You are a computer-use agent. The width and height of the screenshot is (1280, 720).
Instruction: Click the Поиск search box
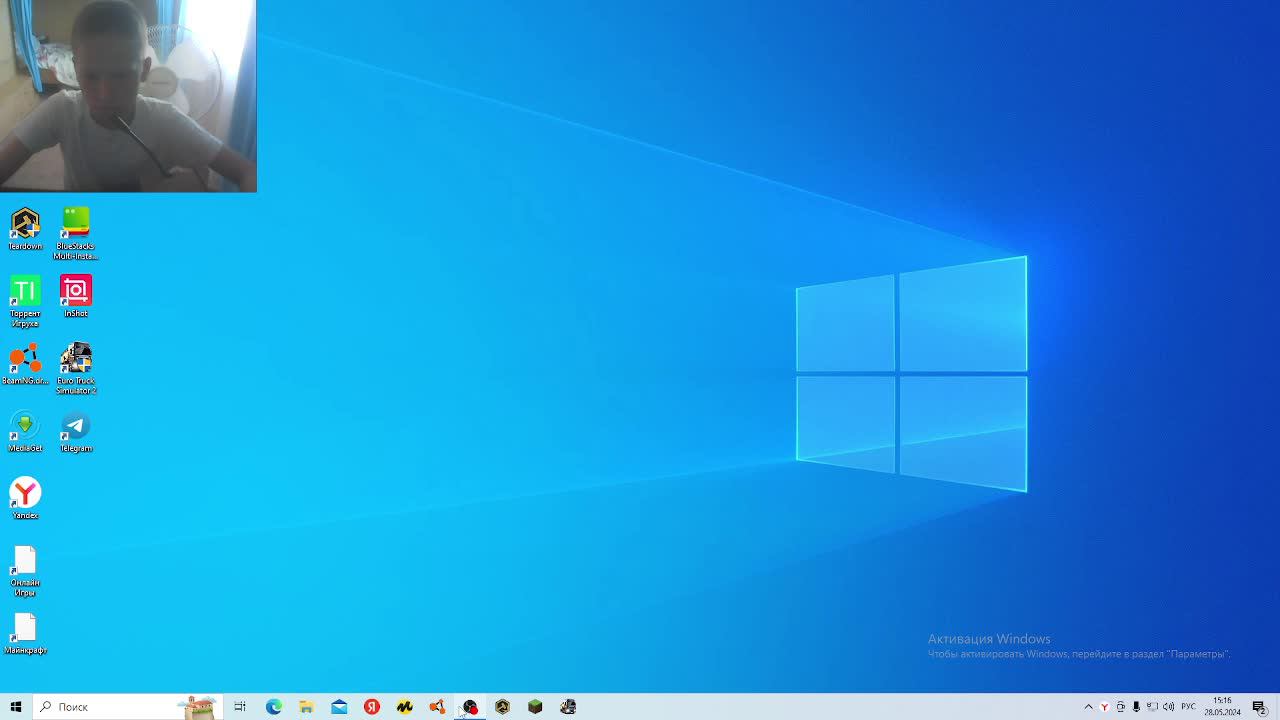[x=110, y=707]
